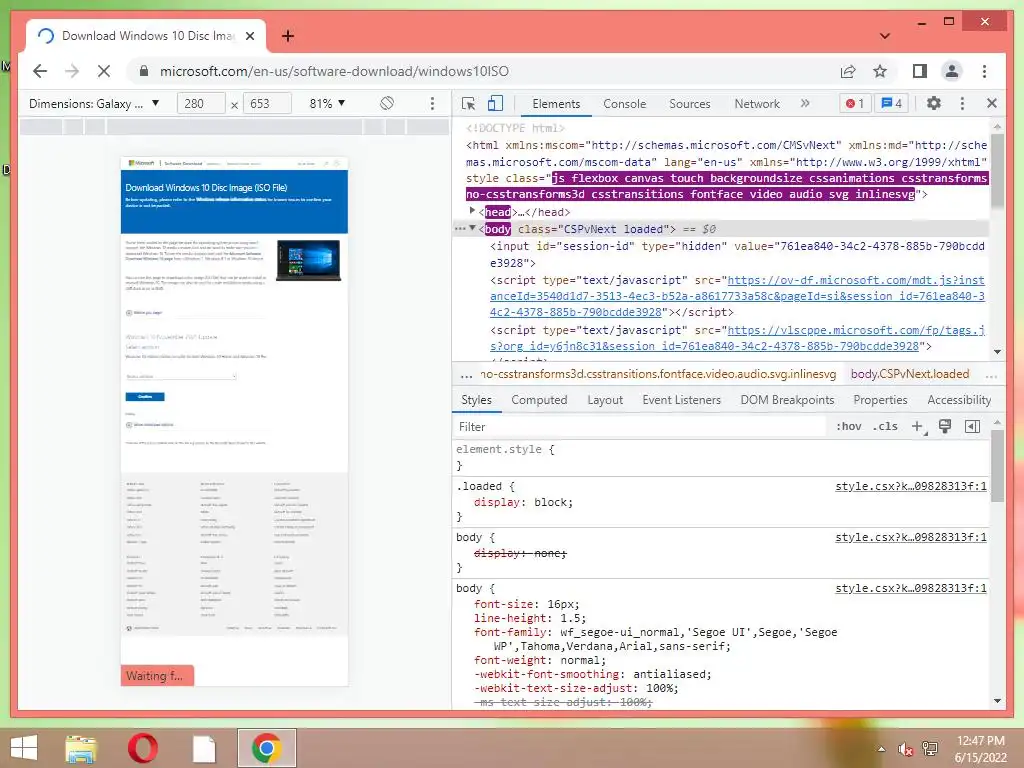Viewport: 1024px width, 768px height.
Task: Open DevTools settings gear
Action: tap(934, 103)
